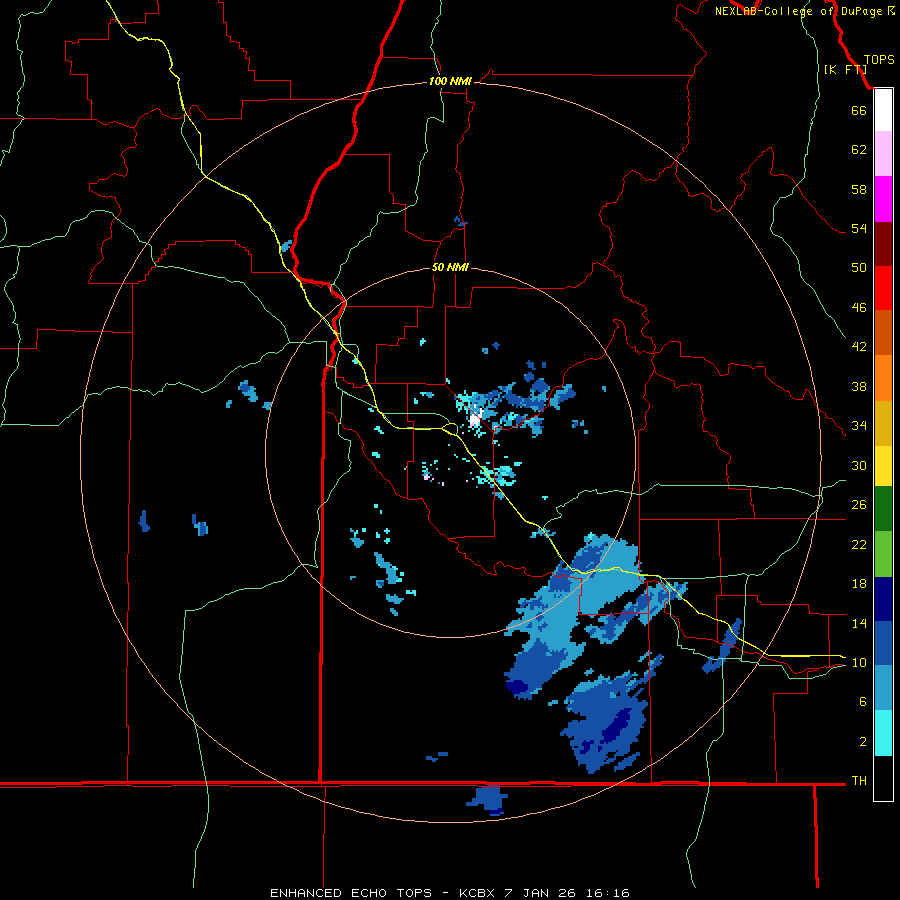
Task: Click the light green legend swatch
Action: (x=883, y=554)
